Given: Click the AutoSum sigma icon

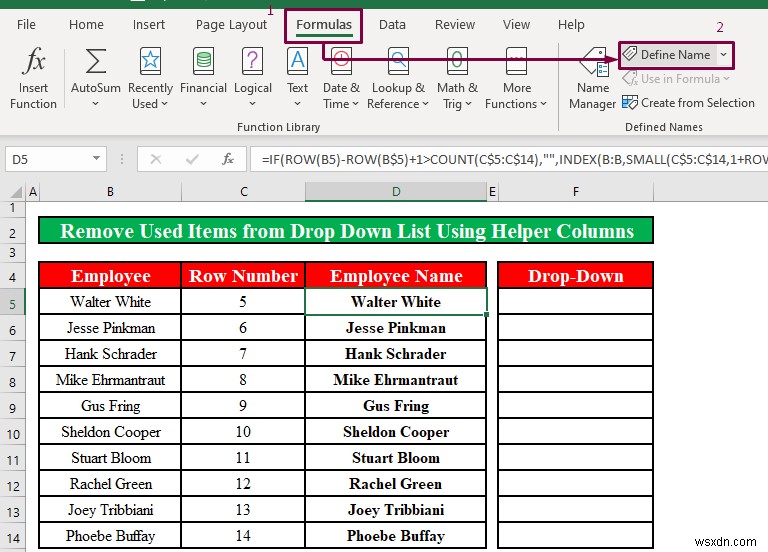Looking at the screenshot, I should pos(96,61).
